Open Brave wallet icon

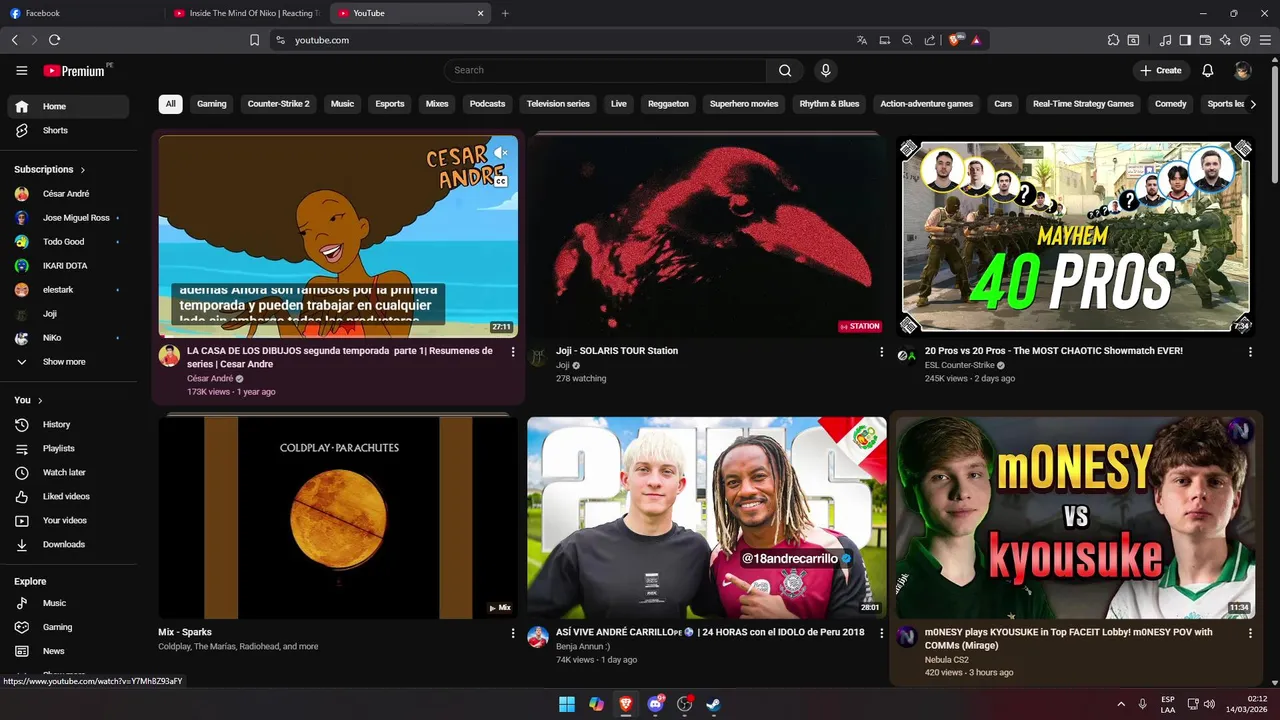coord(1205,40)
